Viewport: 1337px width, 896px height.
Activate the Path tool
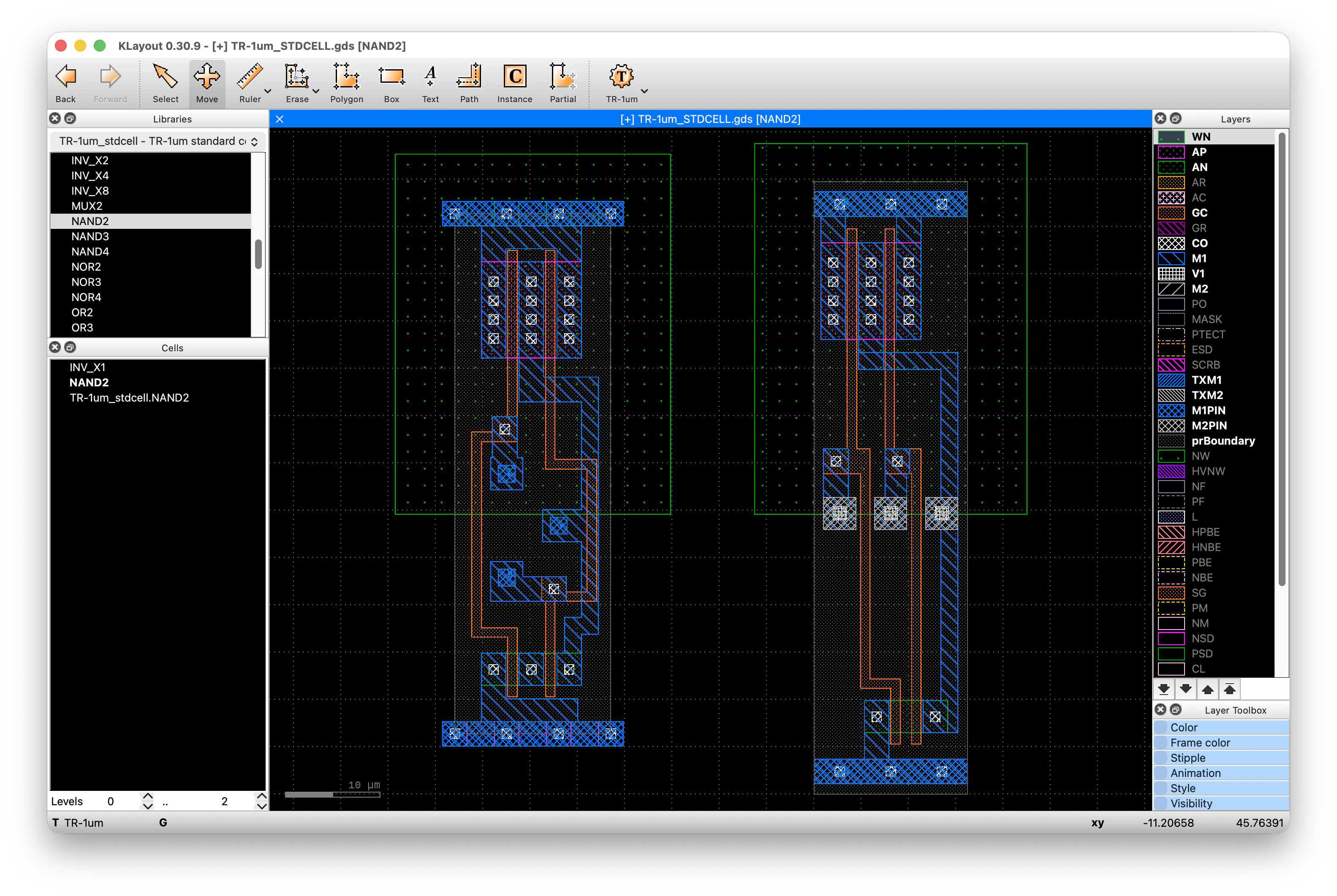pos(469,84)
